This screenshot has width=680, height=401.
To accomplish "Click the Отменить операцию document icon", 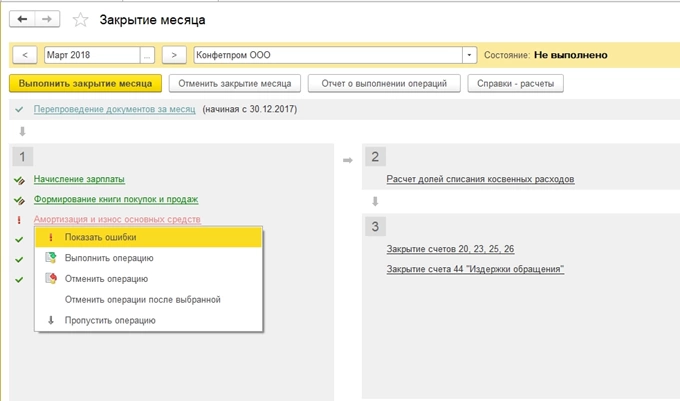I will tap(51, 278).
